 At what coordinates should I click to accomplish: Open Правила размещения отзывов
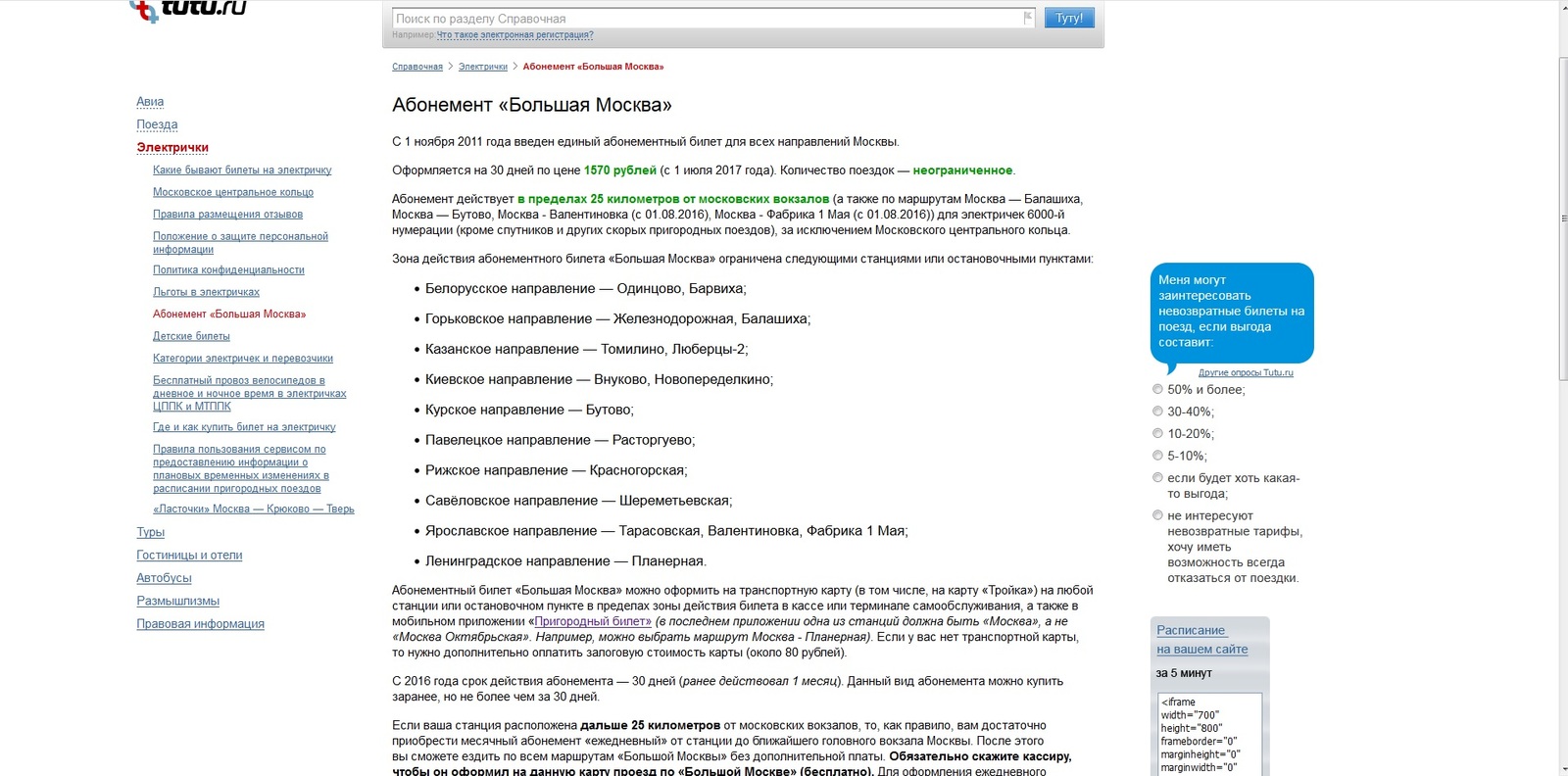coord(227,215)
